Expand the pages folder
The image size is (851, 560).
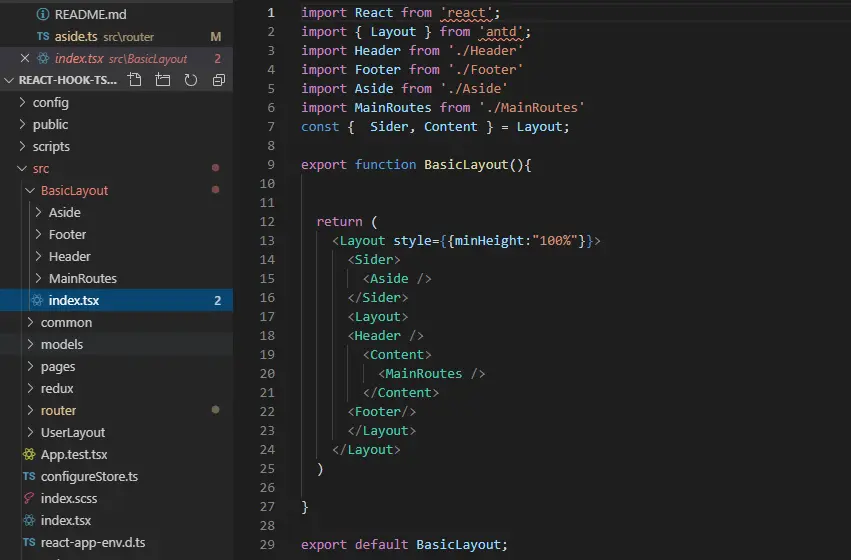point(30,366)
